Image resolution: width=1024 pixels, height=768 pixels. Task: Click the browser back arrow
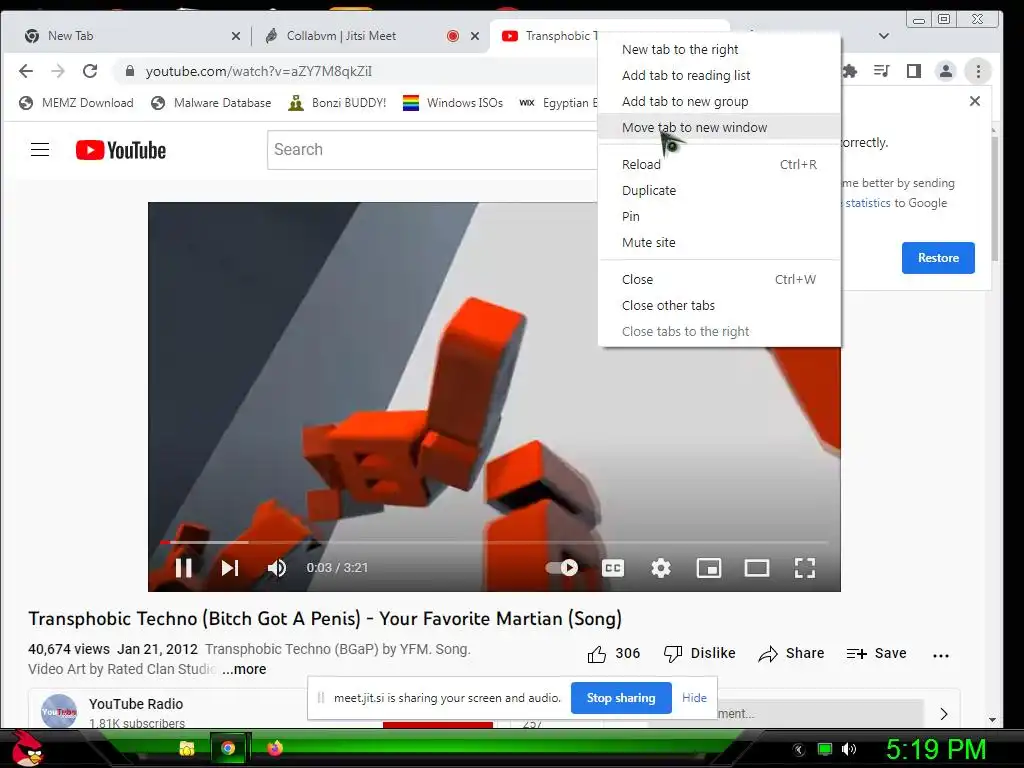click(x=25, y=71)
